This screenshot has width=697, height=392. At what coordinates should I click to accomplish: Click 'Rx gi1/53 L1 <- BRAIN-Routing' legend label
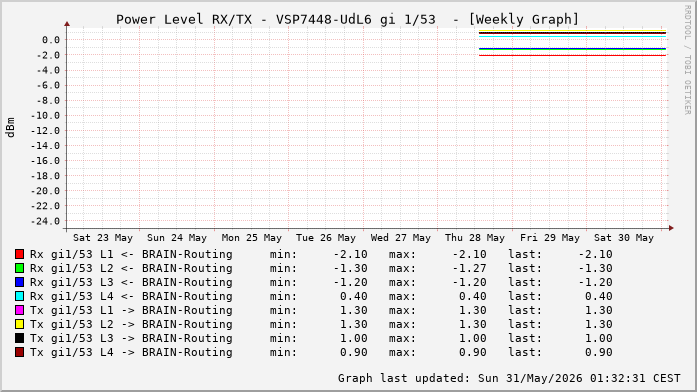(x=131, y=254)
